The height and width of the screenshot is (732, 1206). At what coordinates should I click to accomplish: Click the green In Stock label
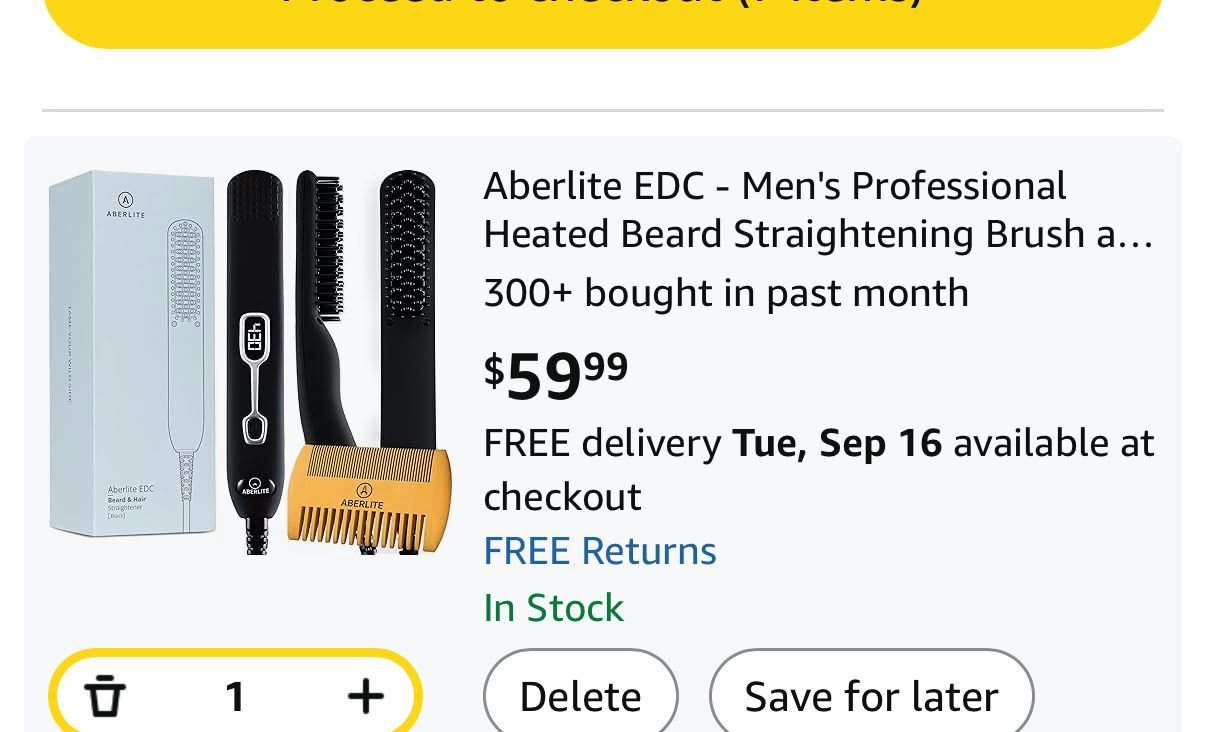click(553, 608)
